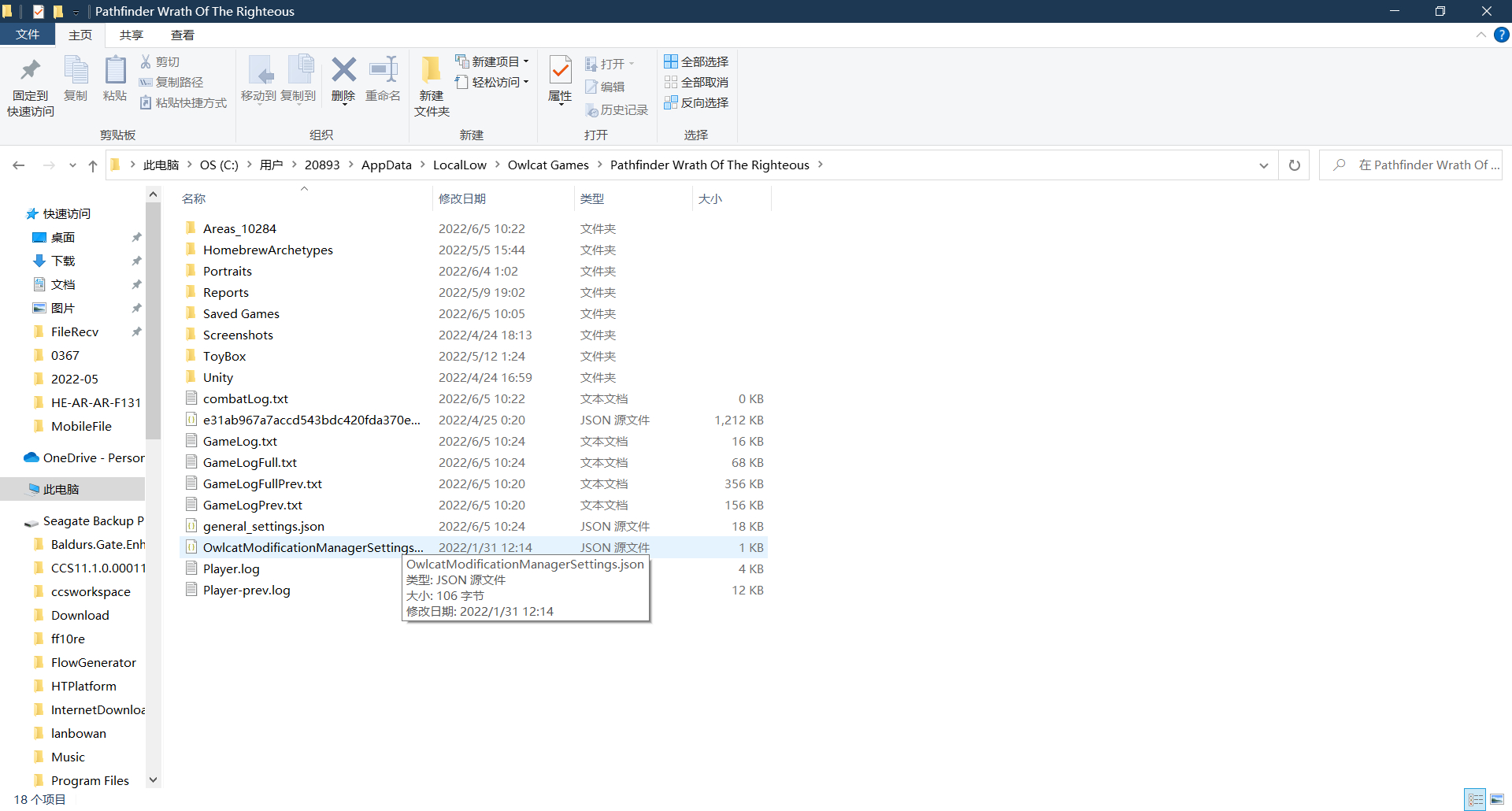Image resolution: width=1512 pixels, height=811 pixels.
Task: Select the Player.log file
Action: click(x=232, y=568)
